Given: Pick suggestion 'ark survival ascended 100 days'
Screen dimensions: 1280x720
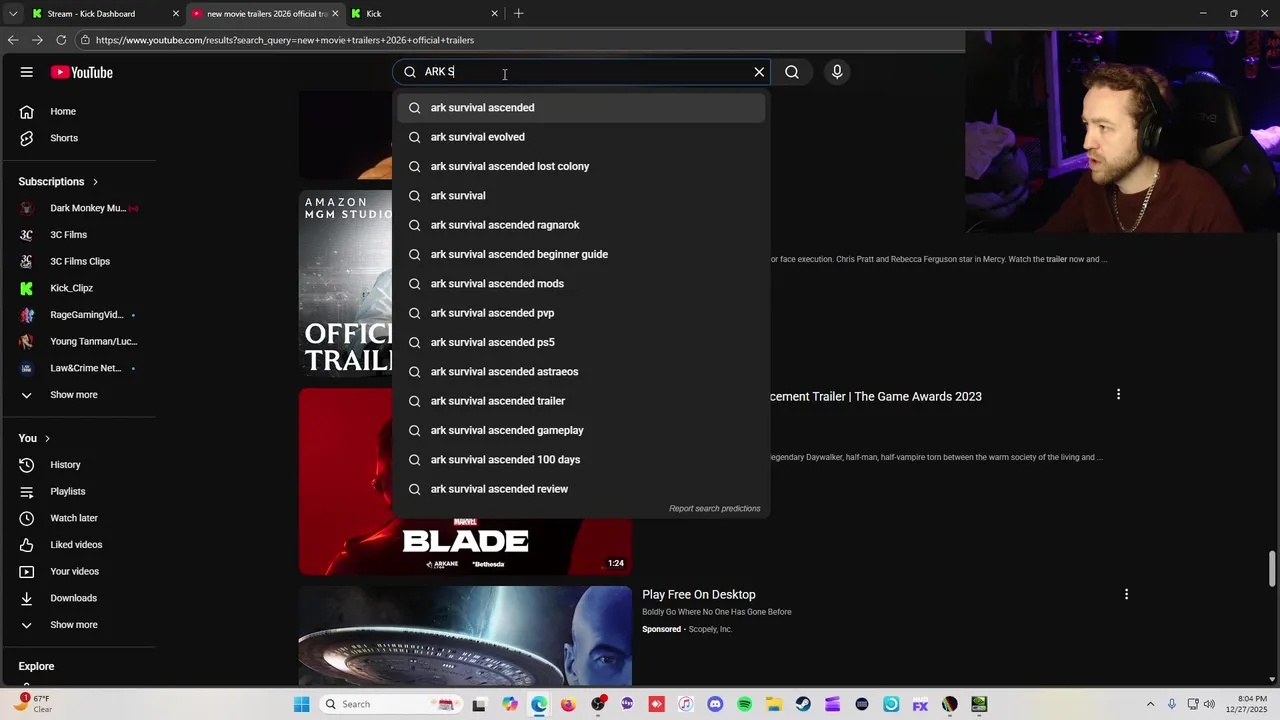Looking at the screenshot, I should [x=581, y=460].
